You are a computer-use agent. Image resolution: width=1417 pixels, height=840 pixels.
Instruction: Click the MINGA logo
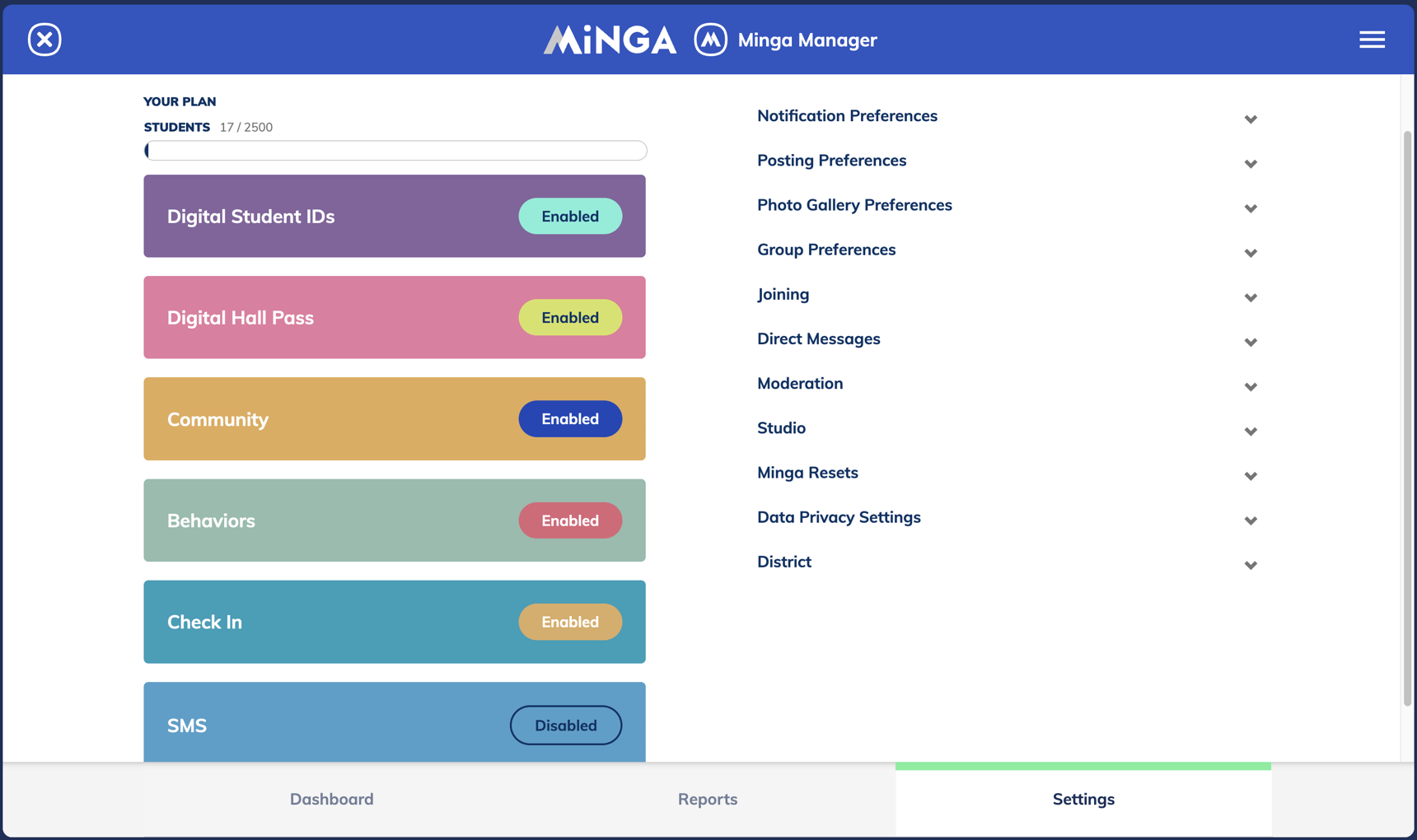[610, 39]
